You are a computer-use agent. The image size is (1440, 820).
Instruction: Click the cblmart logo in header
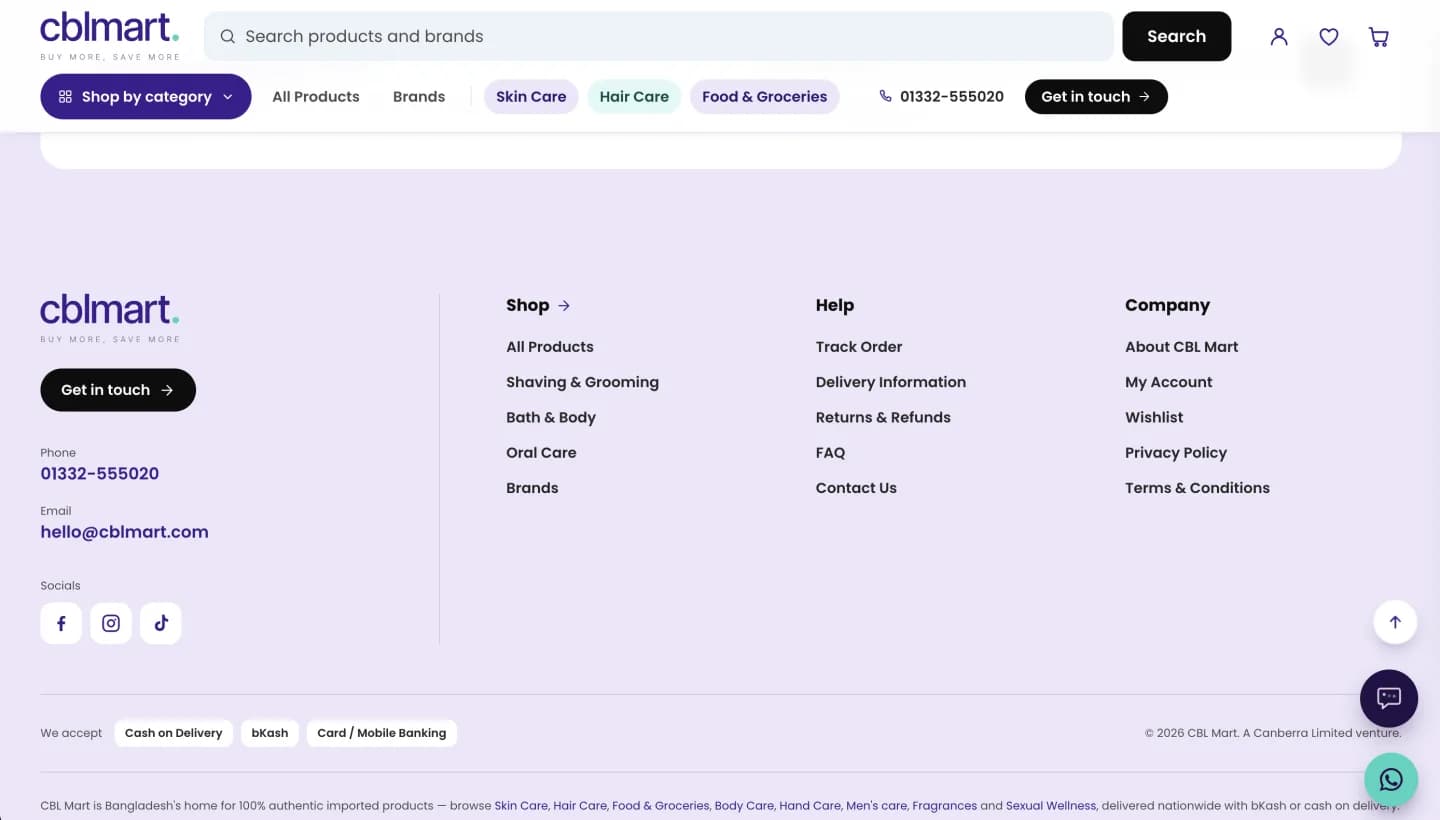[110, 36]
